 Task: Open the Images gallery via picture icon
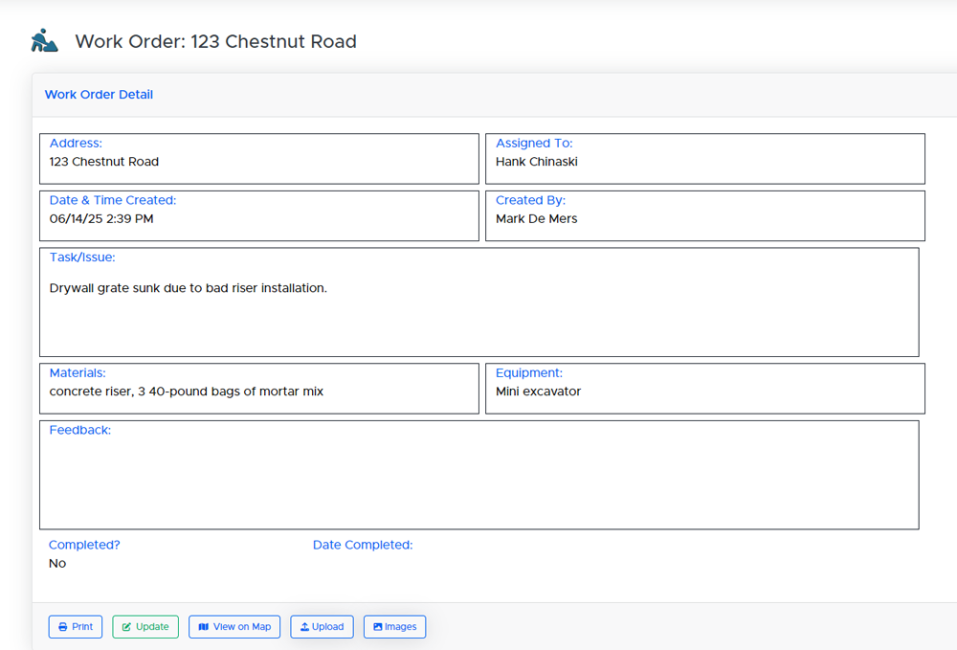(x=378, y=627)
